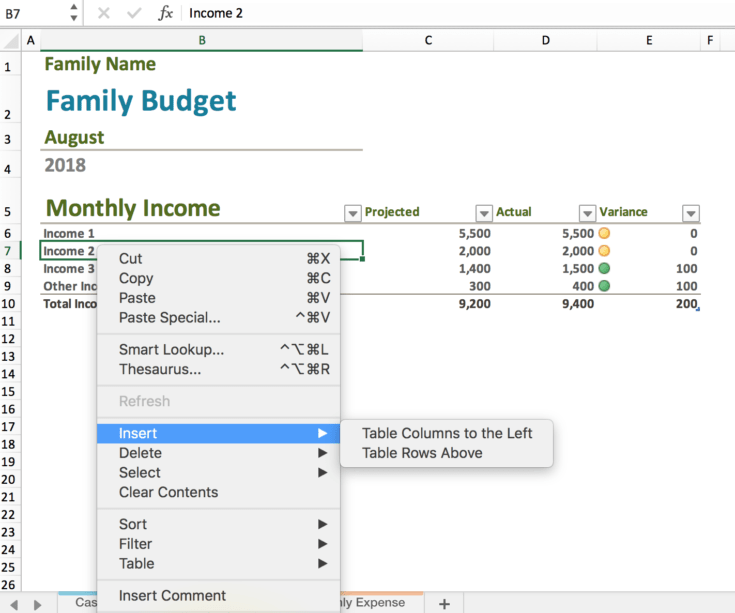
Task: Click green indicator beside Actual 400
Action: click(x=604, y=285)
